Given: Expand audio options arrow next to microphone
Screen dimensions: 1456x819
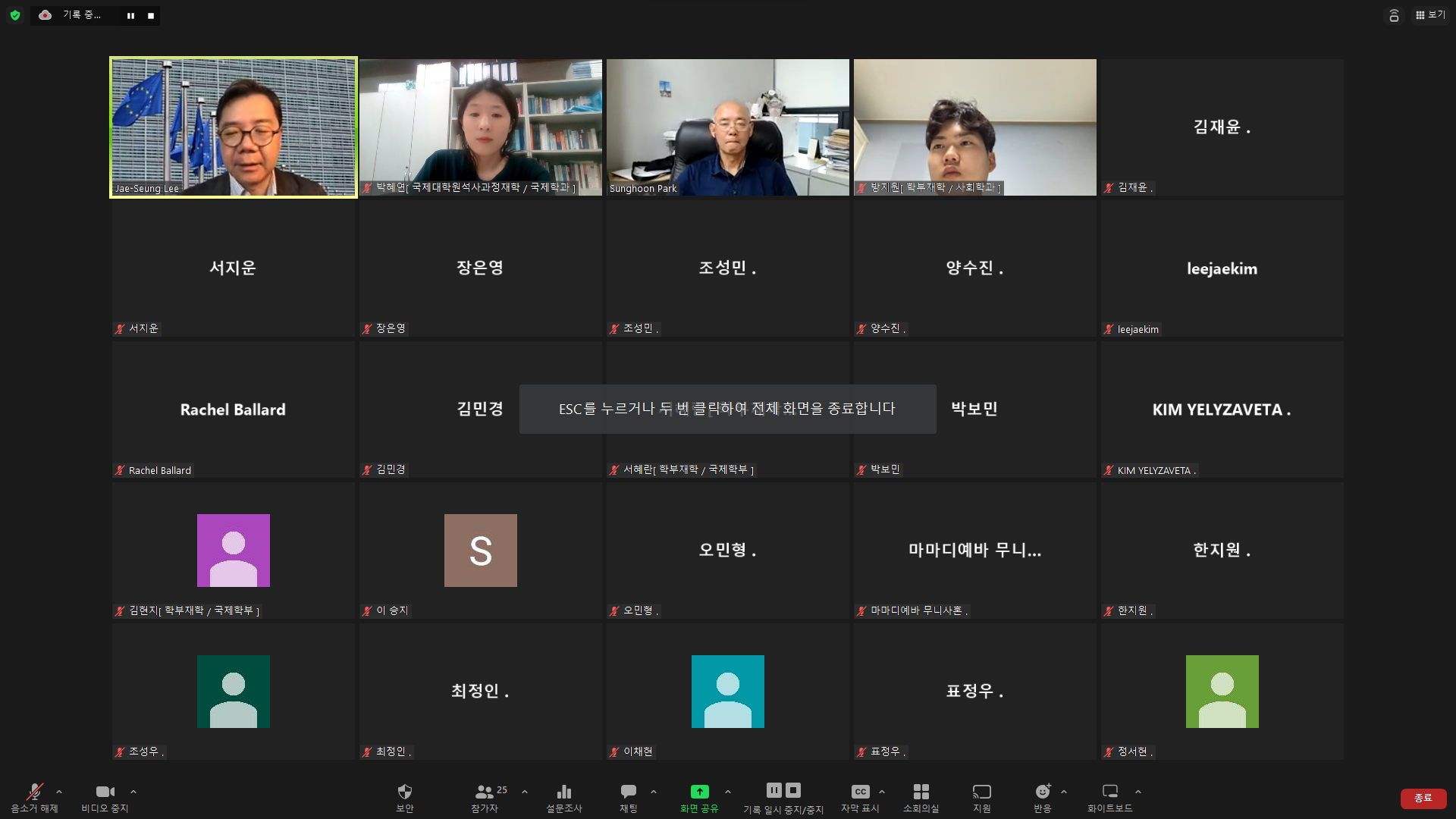Looking at the screenshot, I should tap(59, 792).
